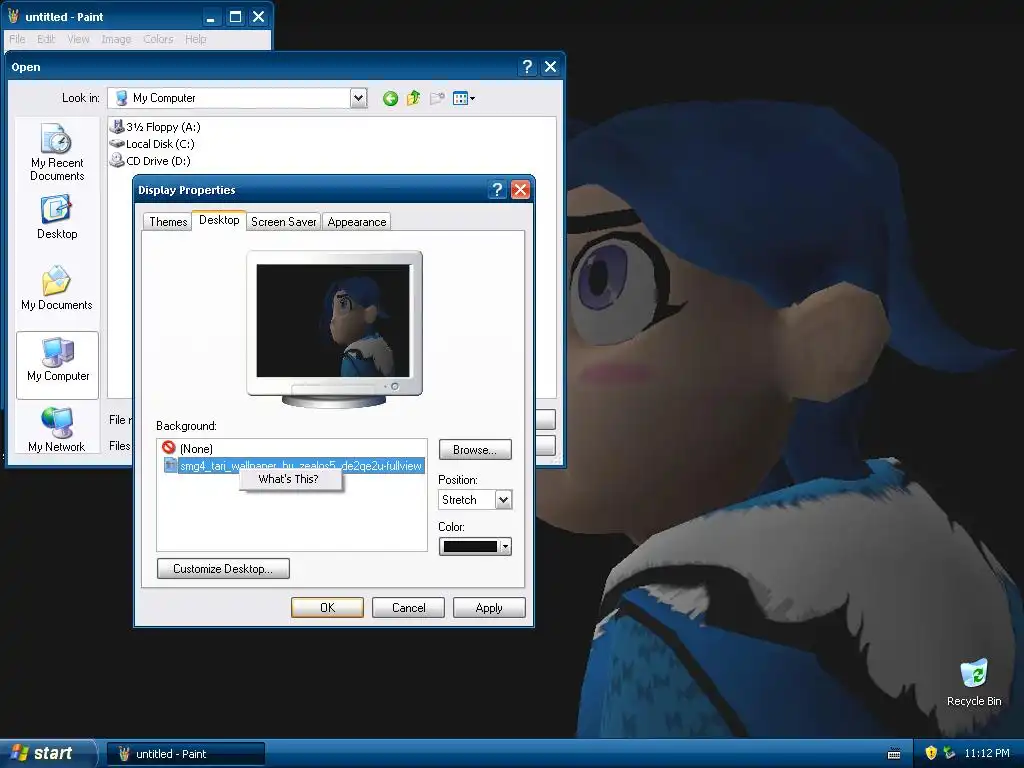This screenshot has width=1024, height=768.
Task: Select the 3½ Floppy (A:) drive
Action: [155, 127]
